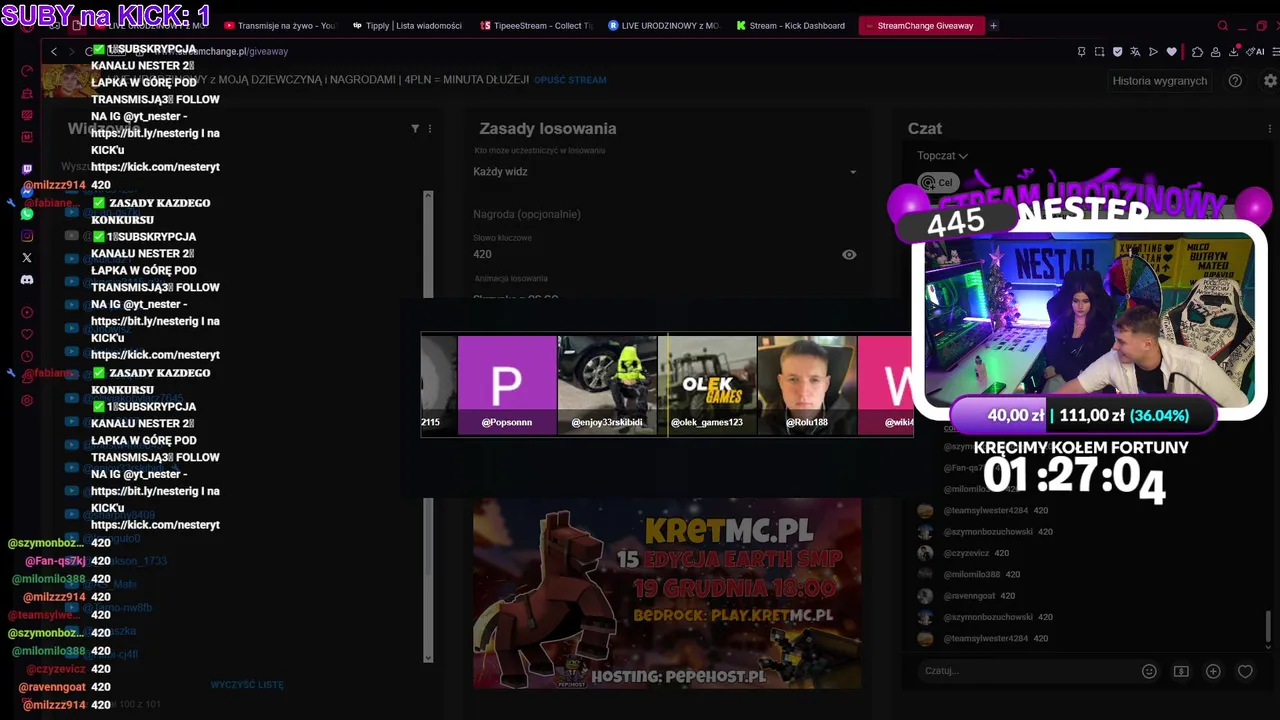Open the settings gear icon
Image resolution: width=1280 pixels, height=720 pixels.
point(1270,81)
